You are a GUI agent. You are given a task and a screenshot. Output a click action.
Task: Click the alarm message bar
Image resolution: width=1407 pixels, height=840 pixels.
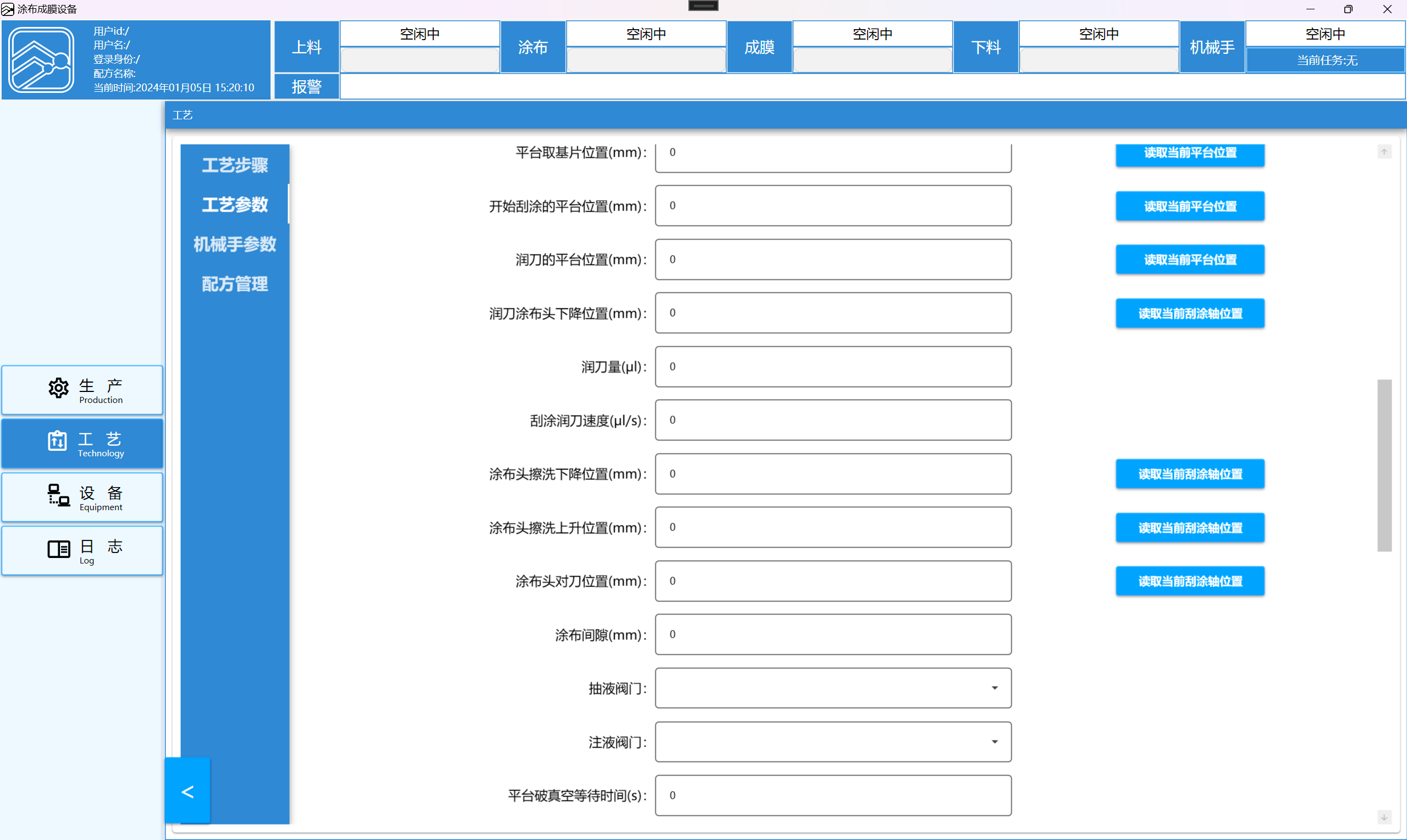(872, 87)
